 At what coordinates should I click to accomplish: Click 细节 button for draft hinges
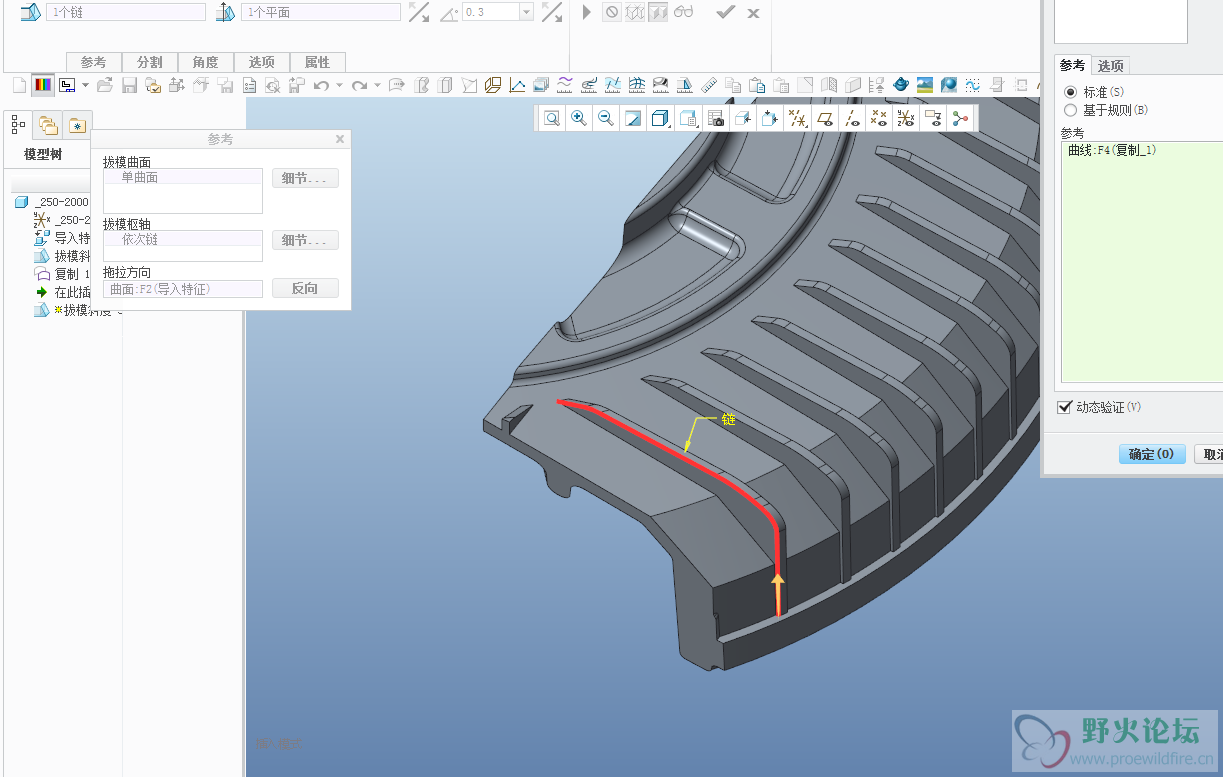click(305, 240)
